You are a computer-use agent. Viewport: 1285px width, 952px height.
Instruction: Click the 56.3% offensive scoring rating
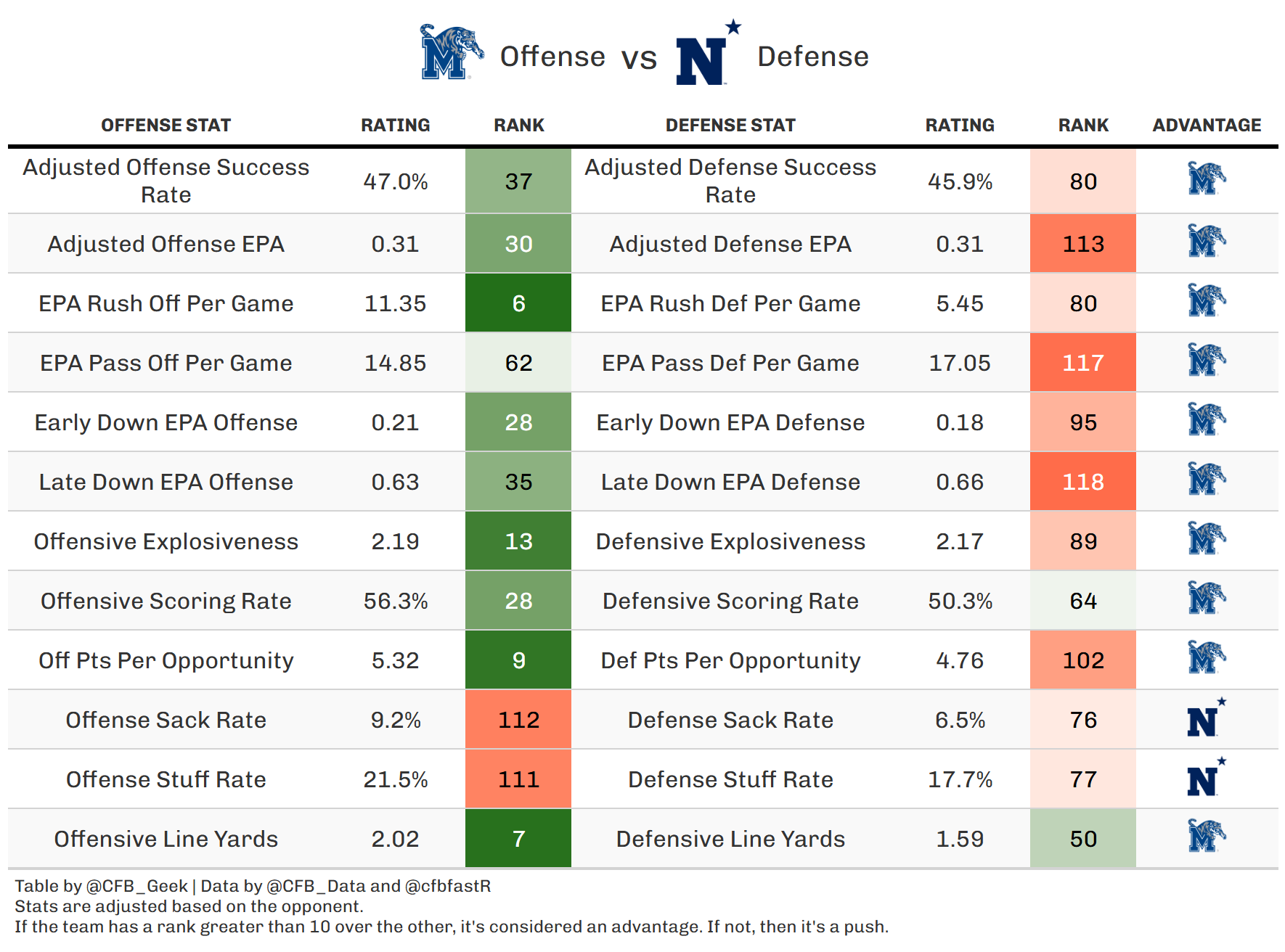(396, 601)
